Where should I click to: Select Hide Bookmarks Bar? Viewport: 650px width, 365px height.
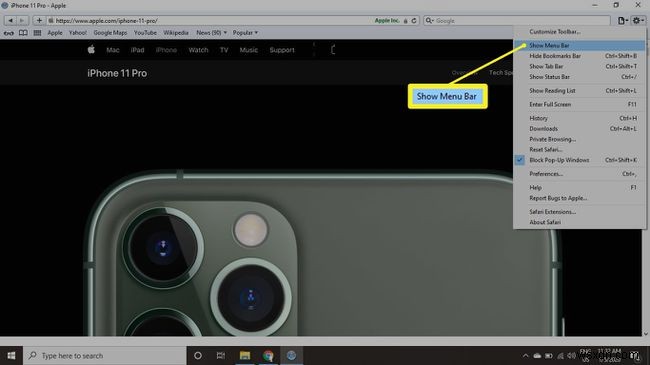coord(580,56)
